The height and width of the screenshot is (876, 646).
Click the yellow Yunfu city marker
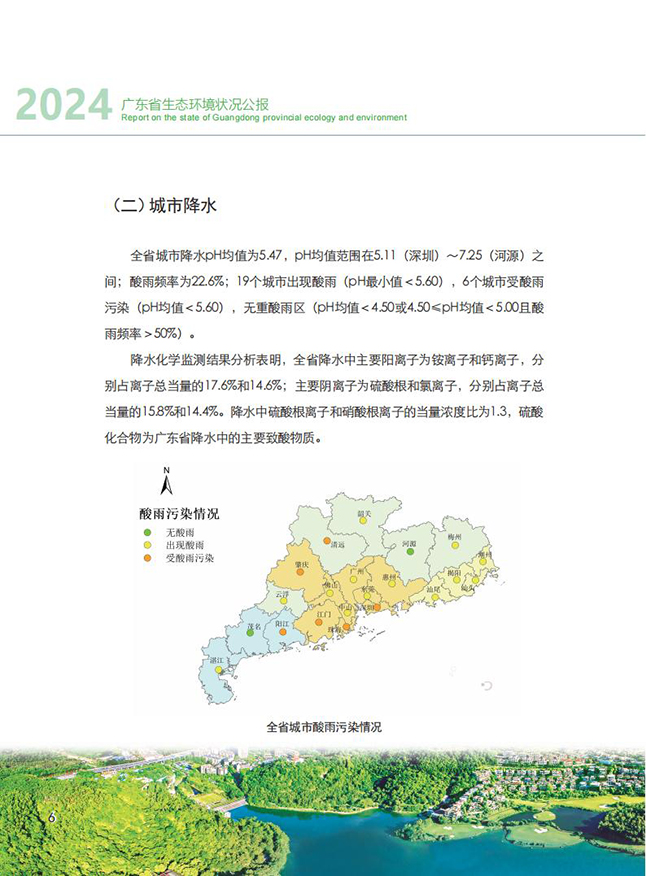(284, 601)
